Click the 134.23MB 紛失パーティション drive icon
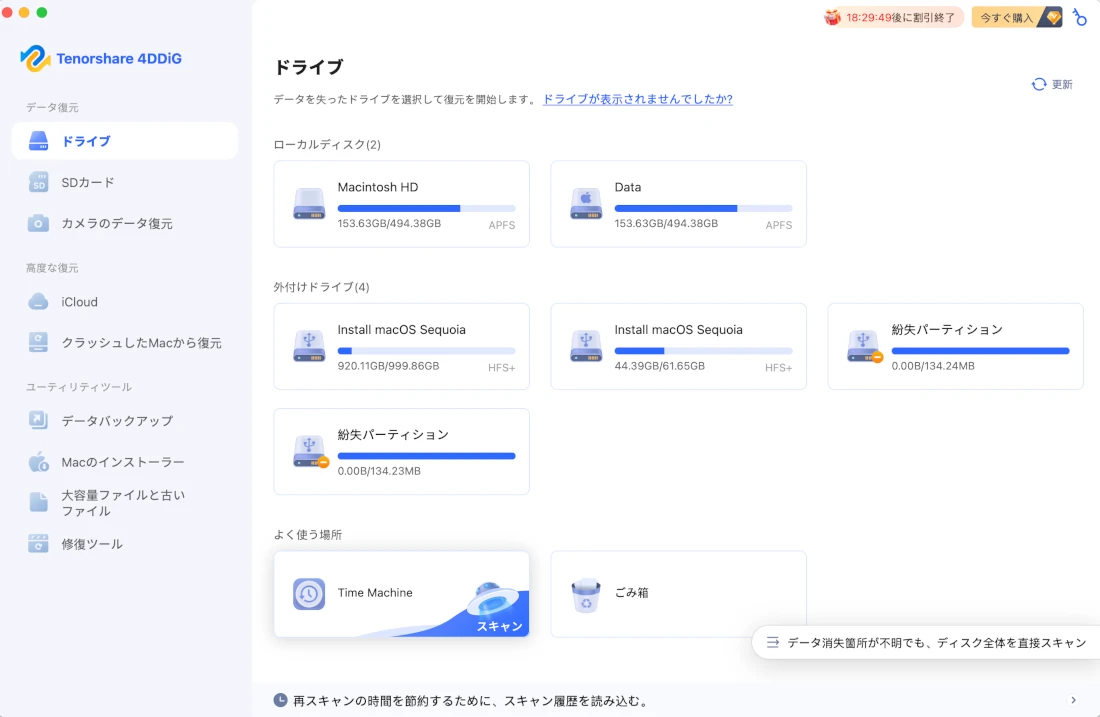Image resolution: width=1100 pixels, height=717 pixels. click(310, 451)
